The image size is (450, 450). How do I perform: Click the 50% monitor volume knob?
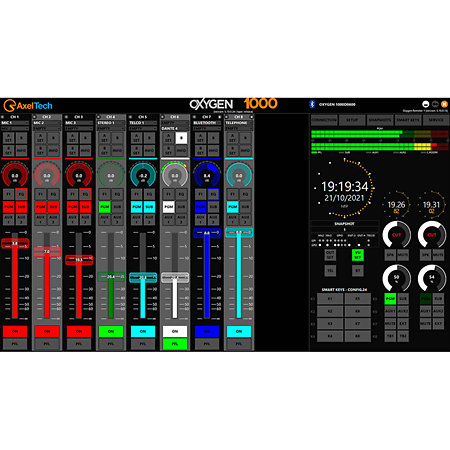396,278
